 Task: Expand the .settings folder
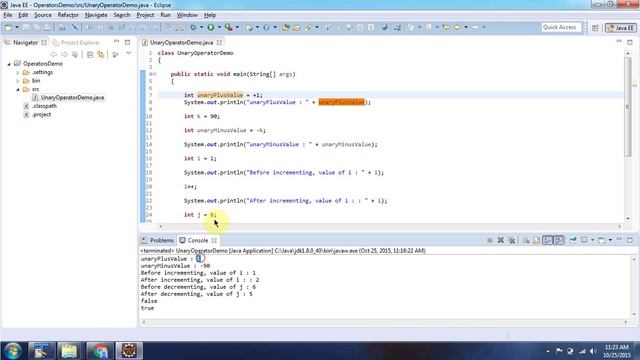click(18, 73)
